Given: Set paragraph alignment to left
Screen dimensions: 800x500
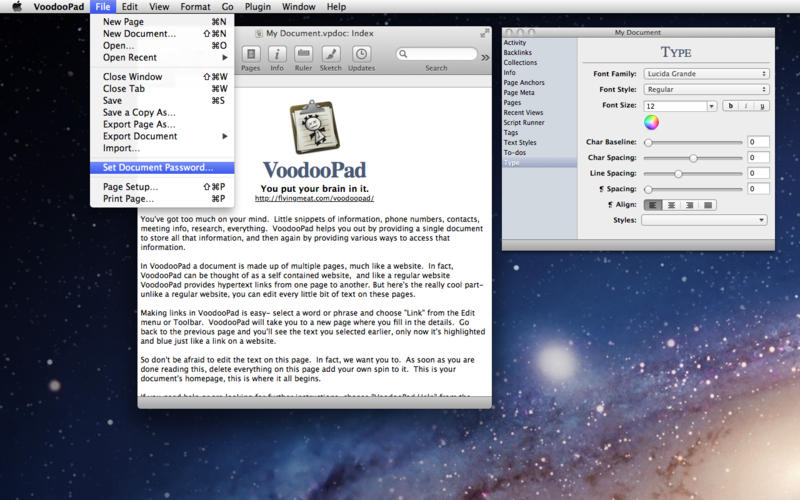Looking at the screenshot, I should pos(653,205).
